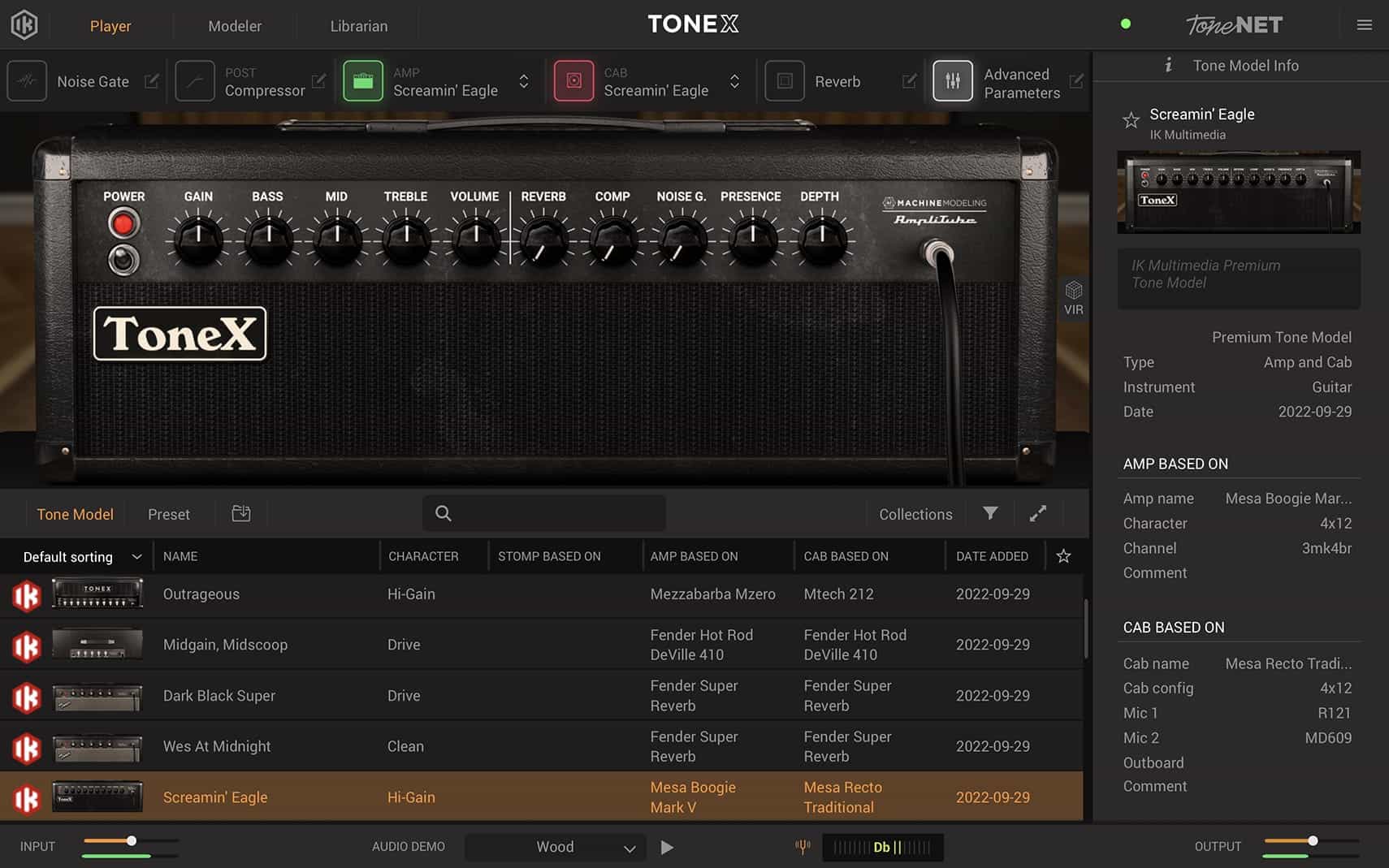Image resolution: width=1389 pixels, height=868 pixels.
Task: Toggle the Noise Gate module icon
Action: click(27, 81)
